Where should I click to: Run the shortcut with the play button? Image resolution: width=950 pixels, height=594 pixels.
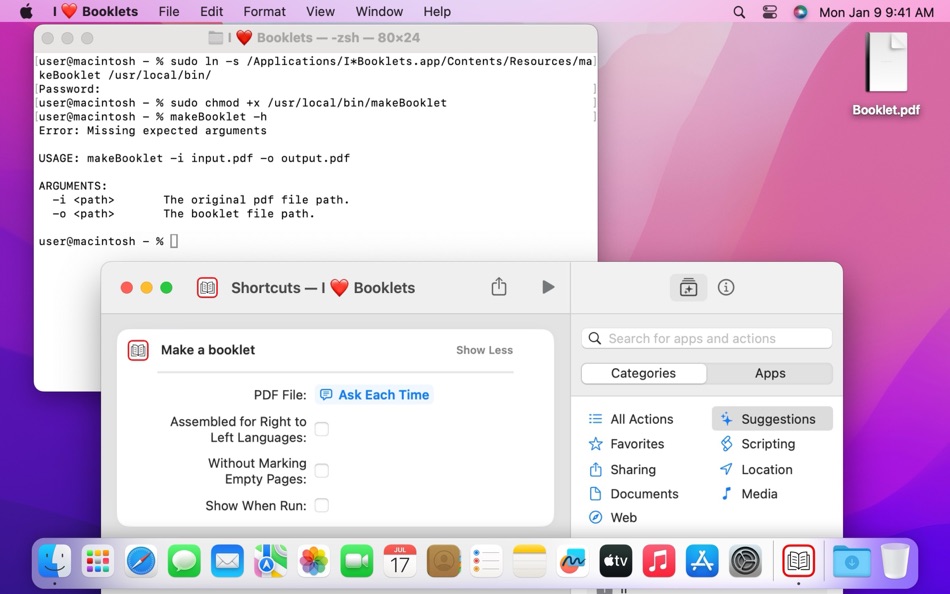(x=547, y=286)
